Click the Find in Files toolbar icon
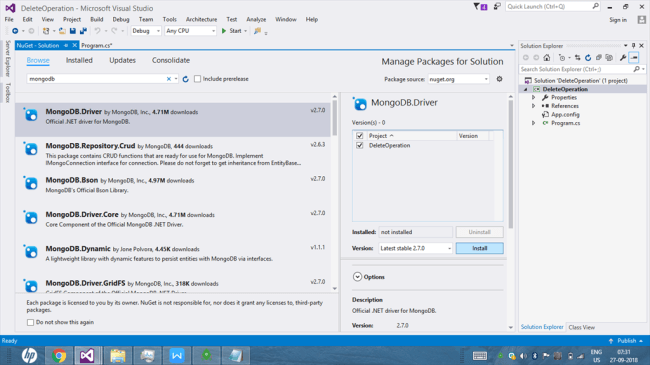The image size is (650, 365). pos(257,31)
